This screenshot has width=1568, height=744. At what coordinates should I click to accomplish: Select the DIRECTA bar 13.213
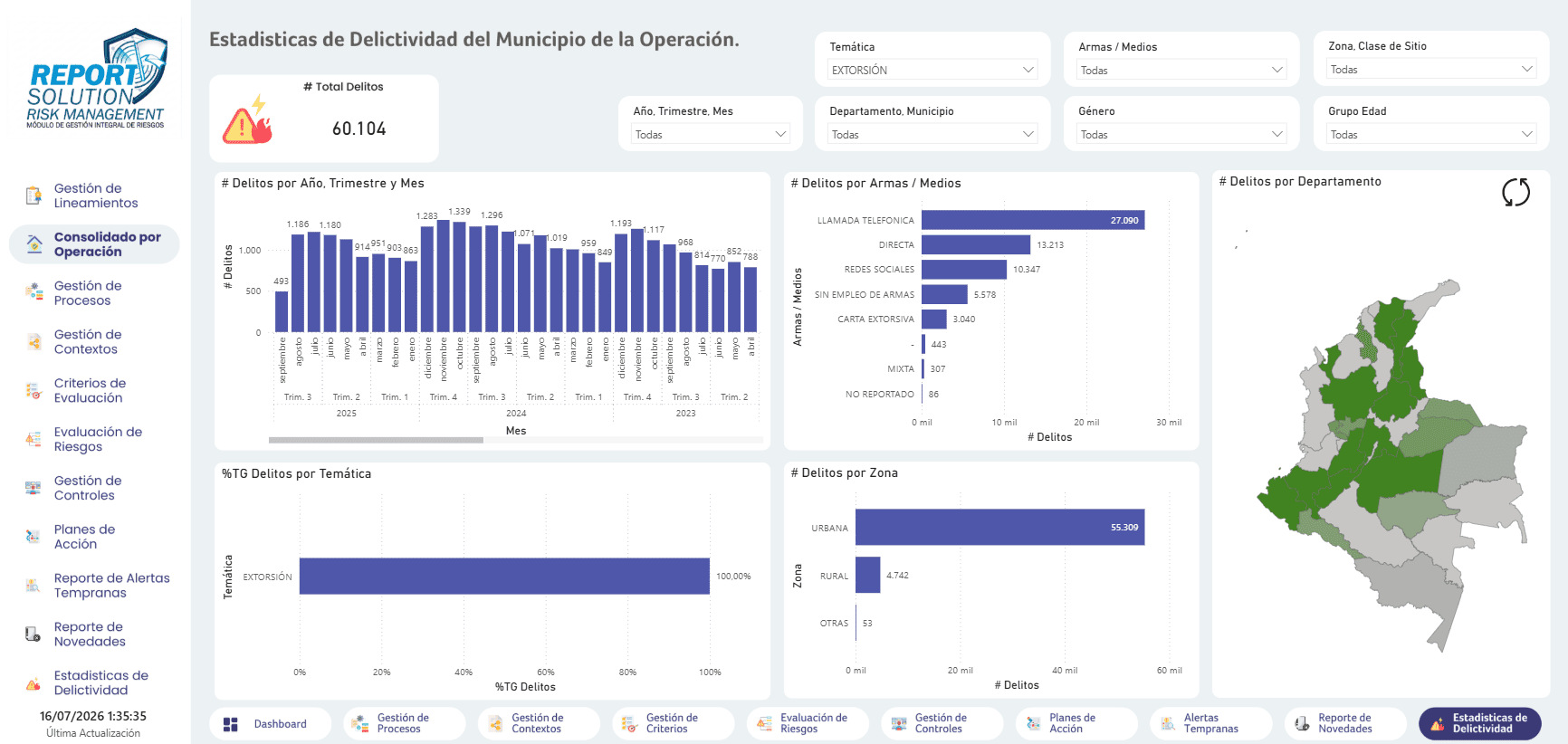coord(976,244)
